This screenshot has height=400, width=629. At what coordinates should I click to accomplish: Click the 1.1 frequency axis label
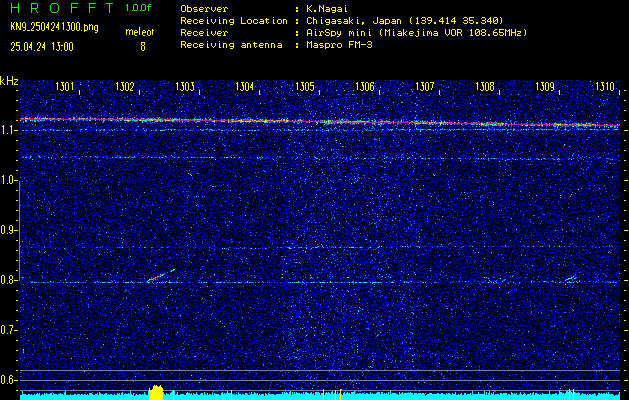click(x=7, y=130)
